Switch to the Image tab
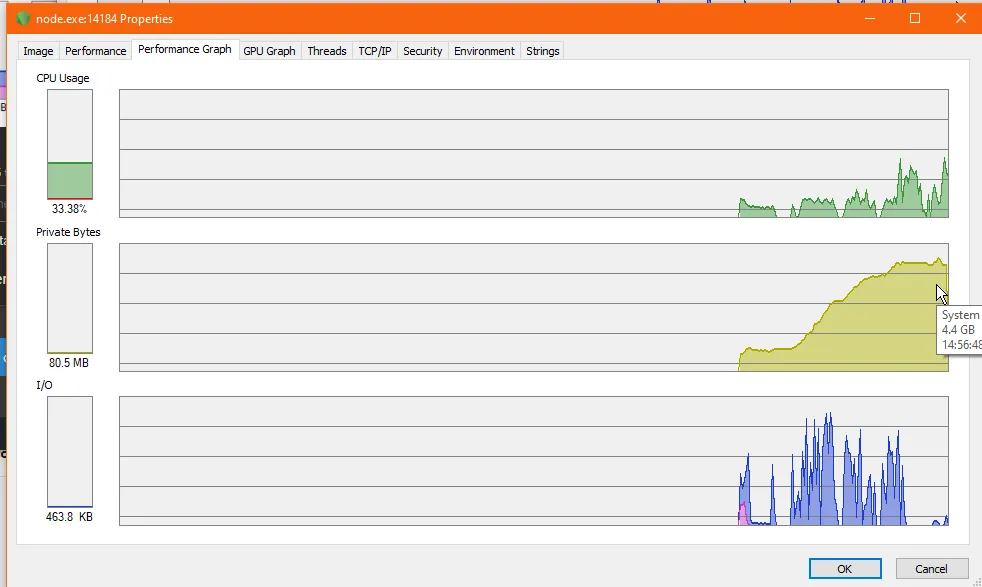The image size is (982, 587). click(x=38, y=51)
